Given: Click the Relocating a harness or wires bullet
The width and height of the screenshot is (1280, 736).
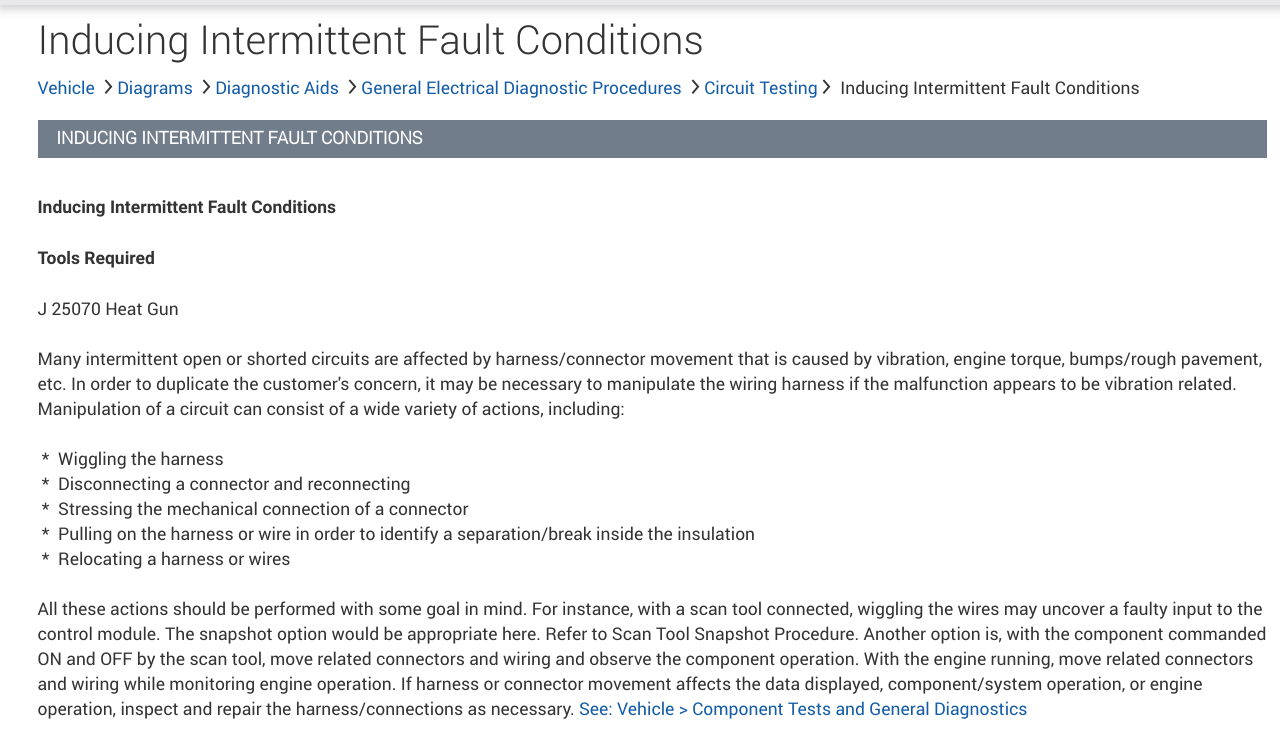Looking at the screenshot, I should [174, 559].
